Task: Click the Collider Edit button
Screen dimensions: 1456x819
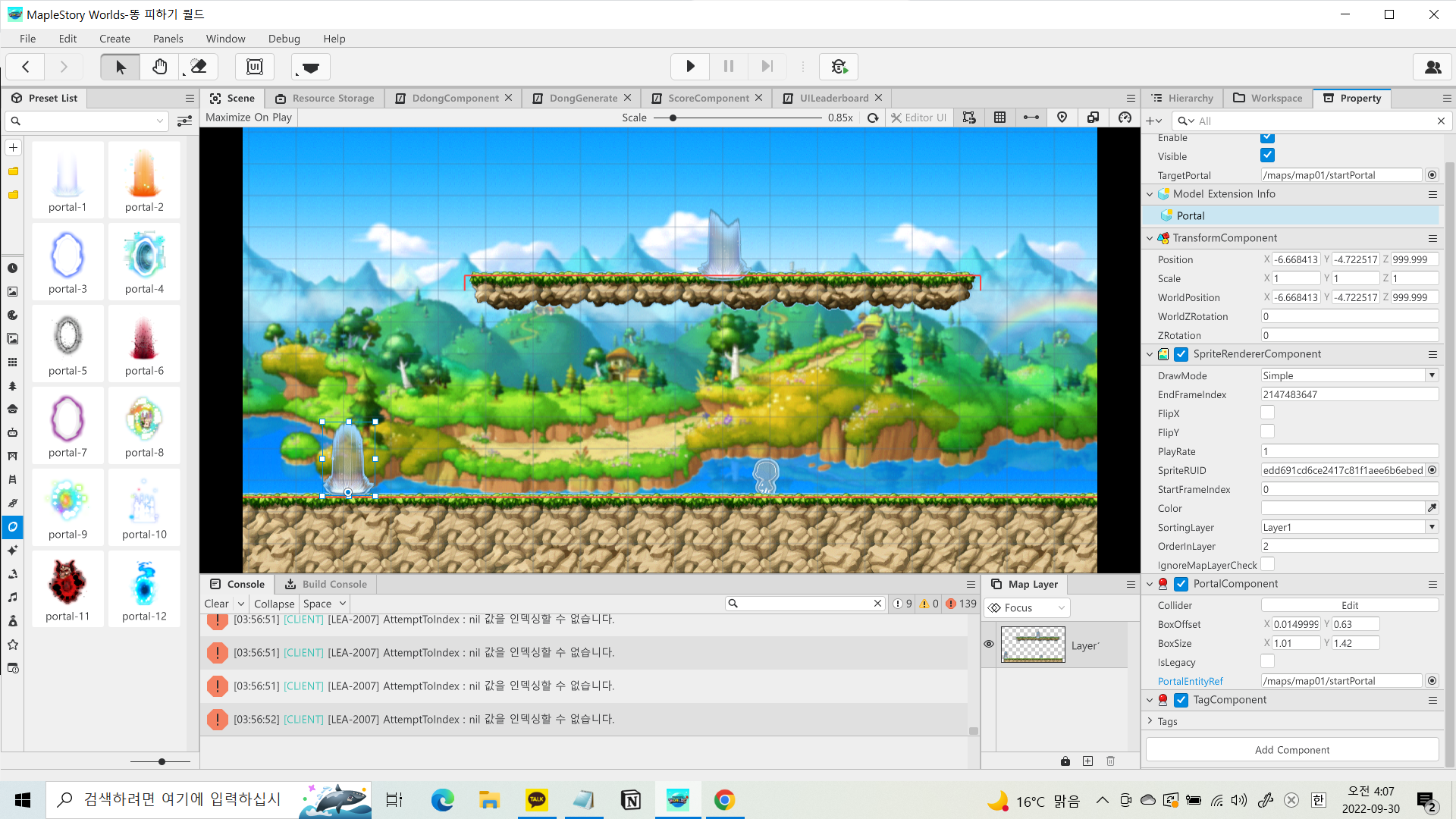Action: click(x=1350, y=605)
